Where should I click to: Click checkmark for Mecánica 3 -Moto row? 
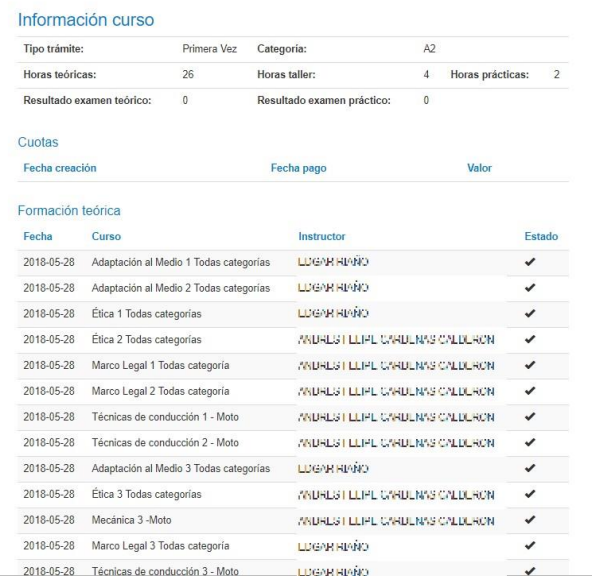[530, 520]
